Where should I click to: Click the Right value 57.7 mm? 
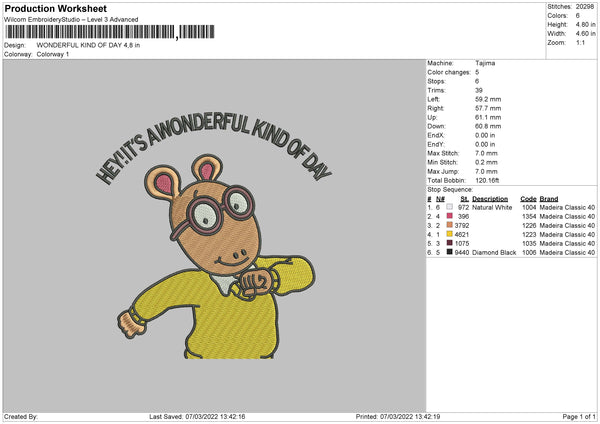[488, 108]
